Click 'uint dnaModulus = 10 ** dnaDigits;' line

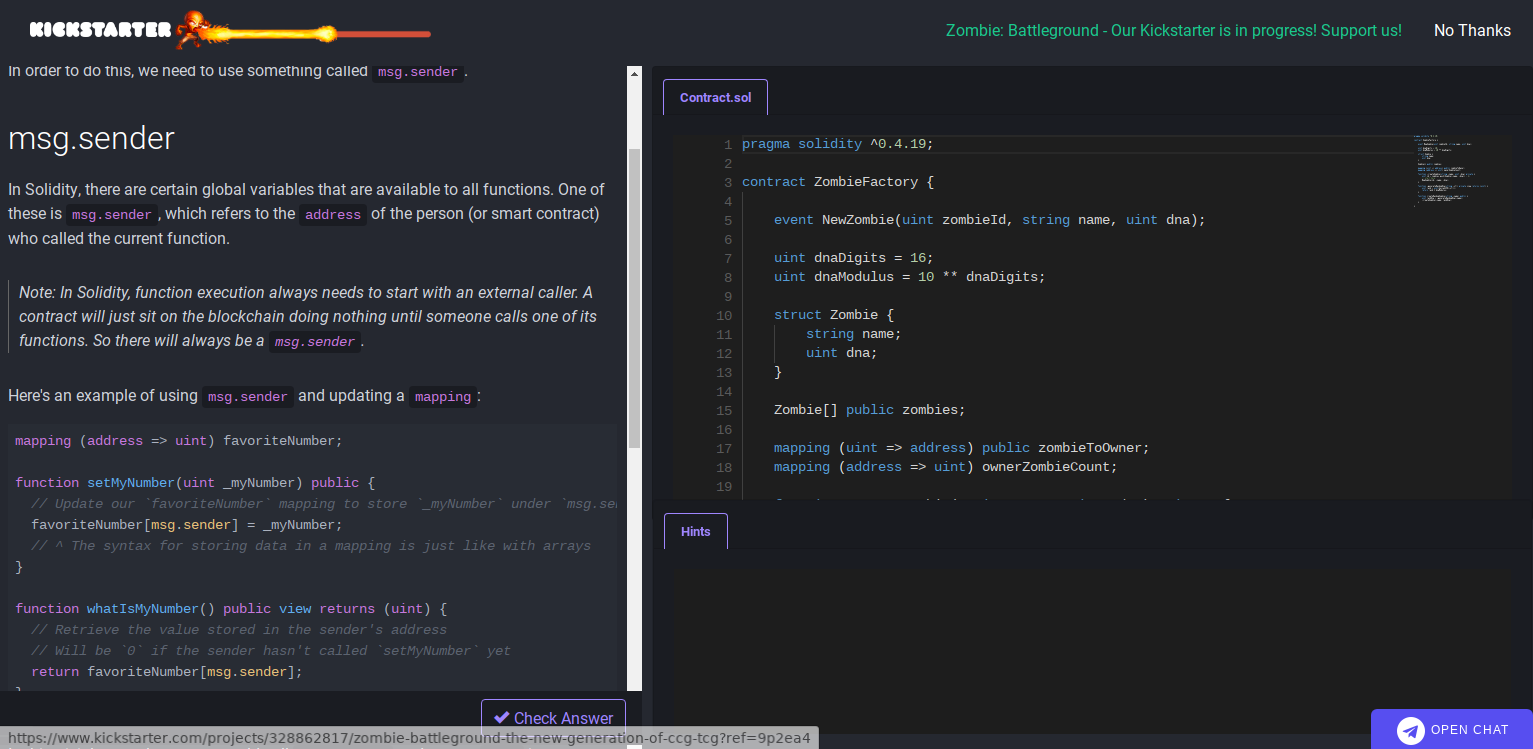click(909, 277)
